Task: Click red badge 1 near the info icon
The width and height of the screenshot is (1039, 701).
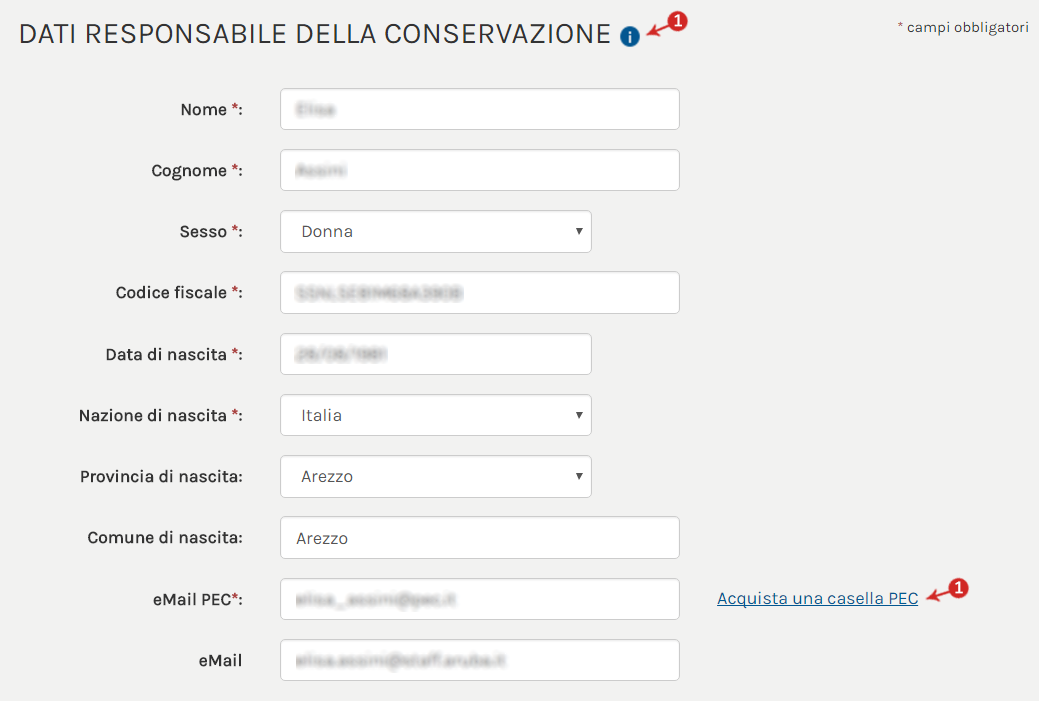Action: click(677, 21)
